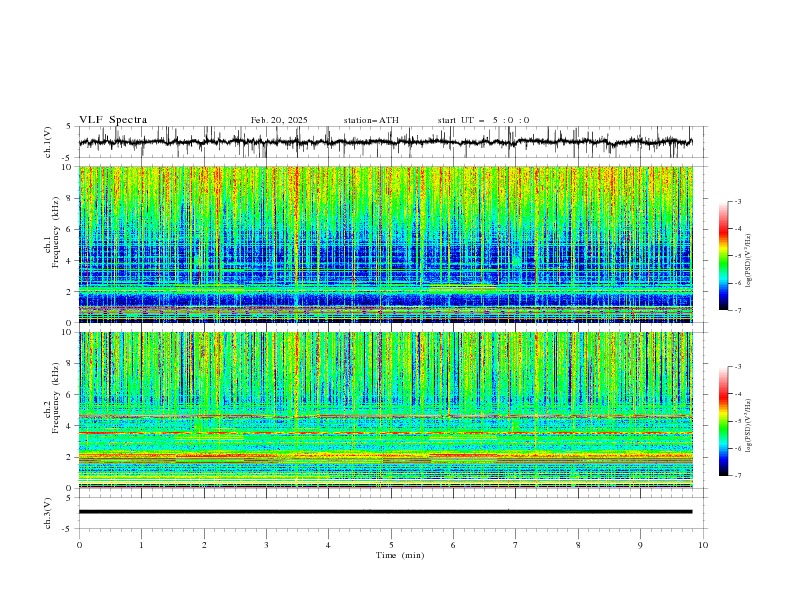Click the ch.1 spectrogram plot area
The height and width of the screenshot is (612, 792).
[385, 244]
